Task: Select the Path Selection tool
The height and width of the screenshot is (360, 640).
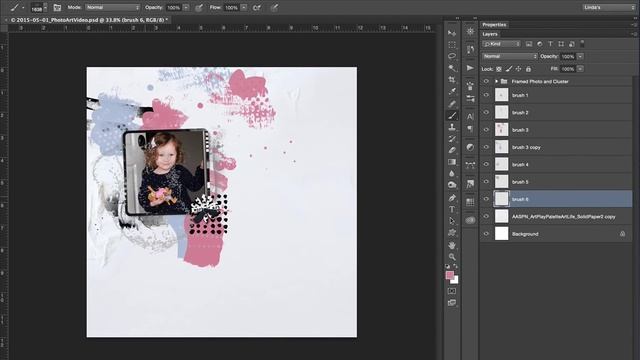Action: coord(452,221)
